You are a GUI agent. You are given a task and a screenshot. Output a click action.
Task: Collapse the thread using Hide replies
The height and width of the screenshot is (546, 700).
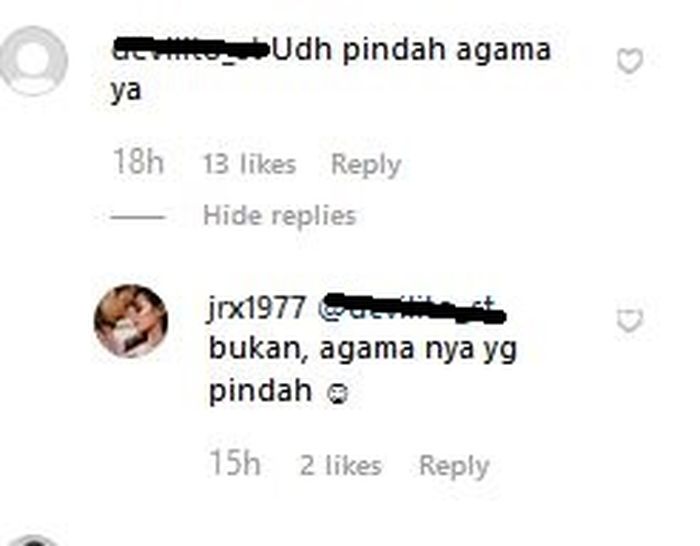(279, 216)
